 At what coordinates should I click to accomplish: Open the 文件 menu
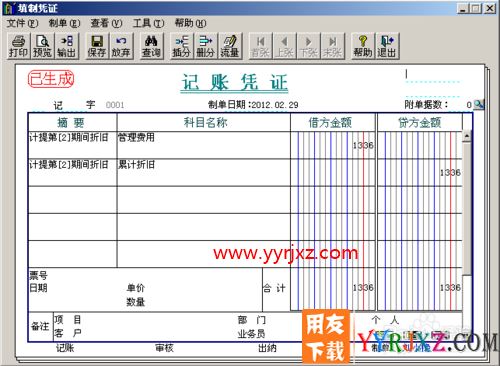(22, 23)
